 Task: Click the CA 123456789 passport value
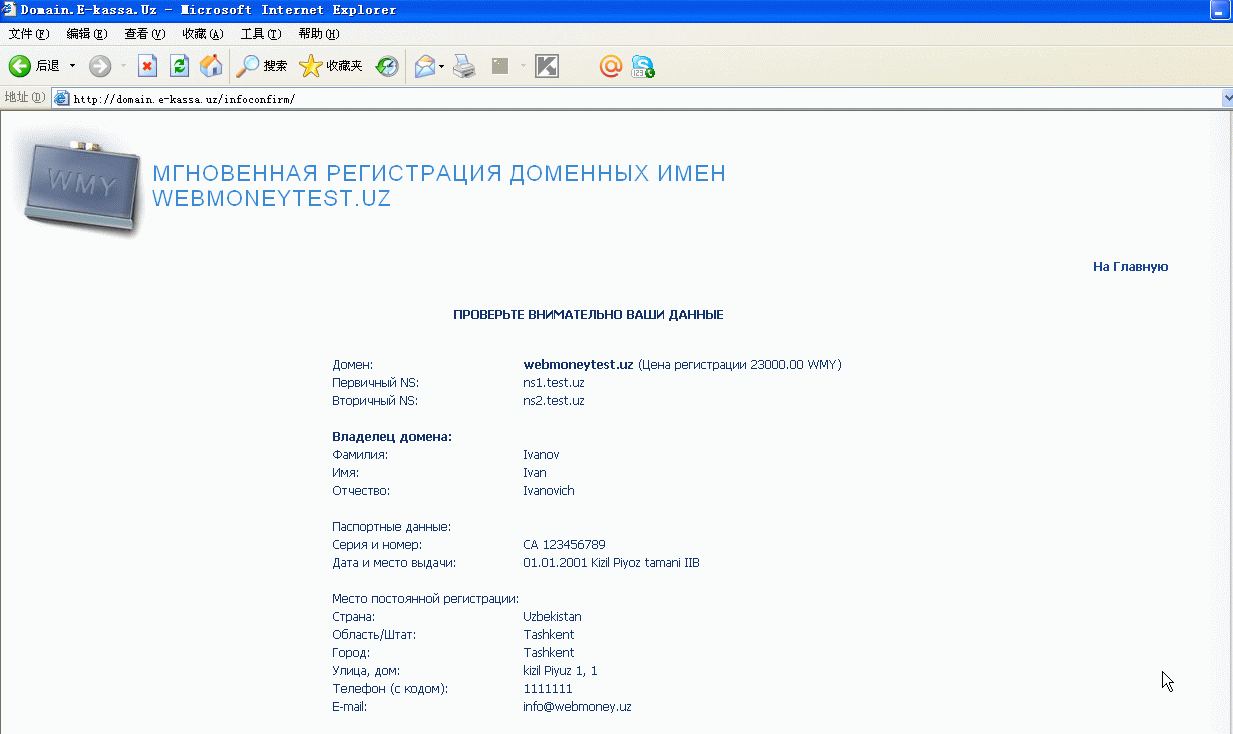click(564, 545)
